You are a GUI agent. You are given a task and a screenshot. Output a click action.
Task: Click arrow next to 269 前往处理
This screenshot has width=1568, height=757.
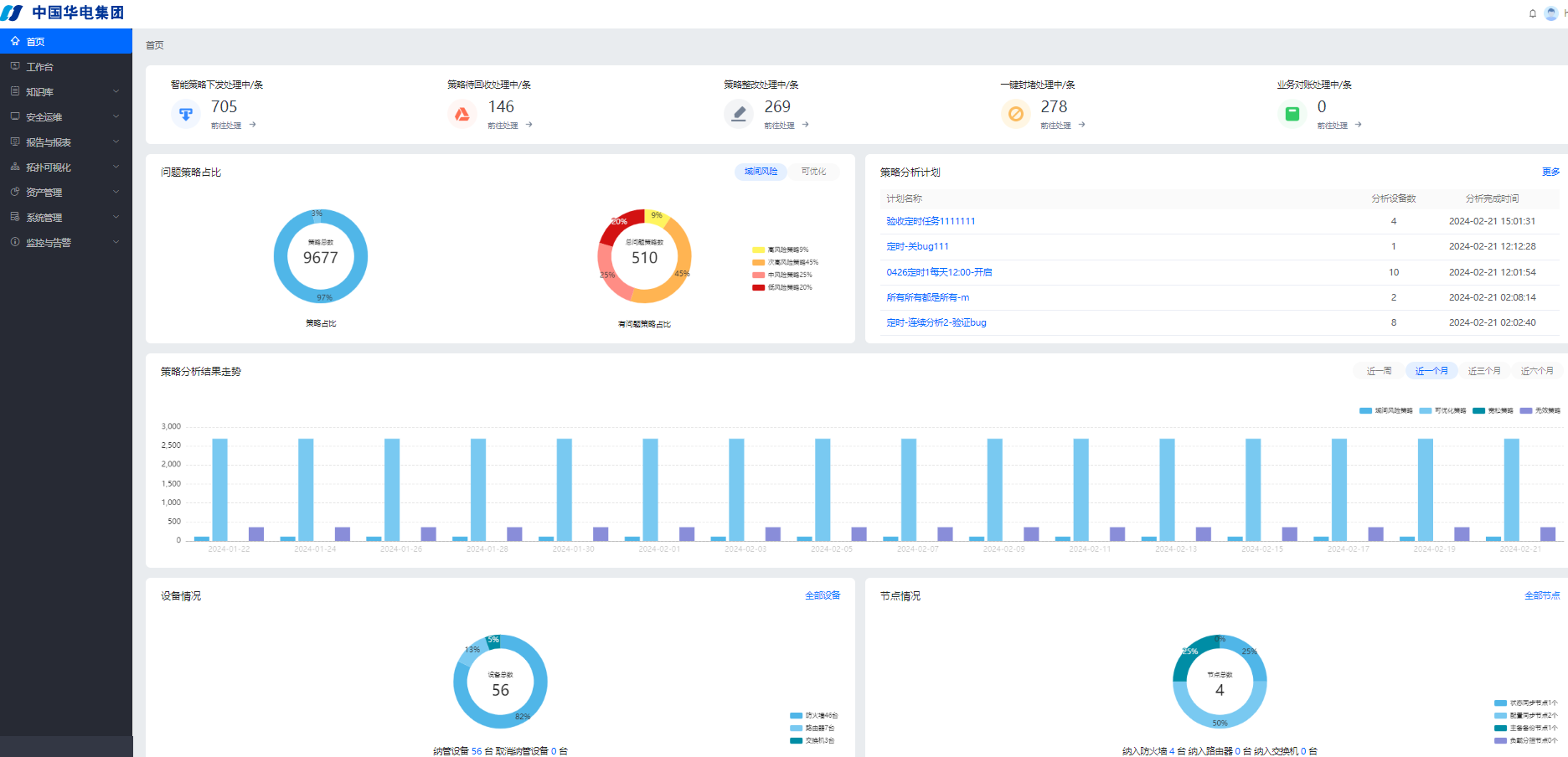(x=805, y=125)
